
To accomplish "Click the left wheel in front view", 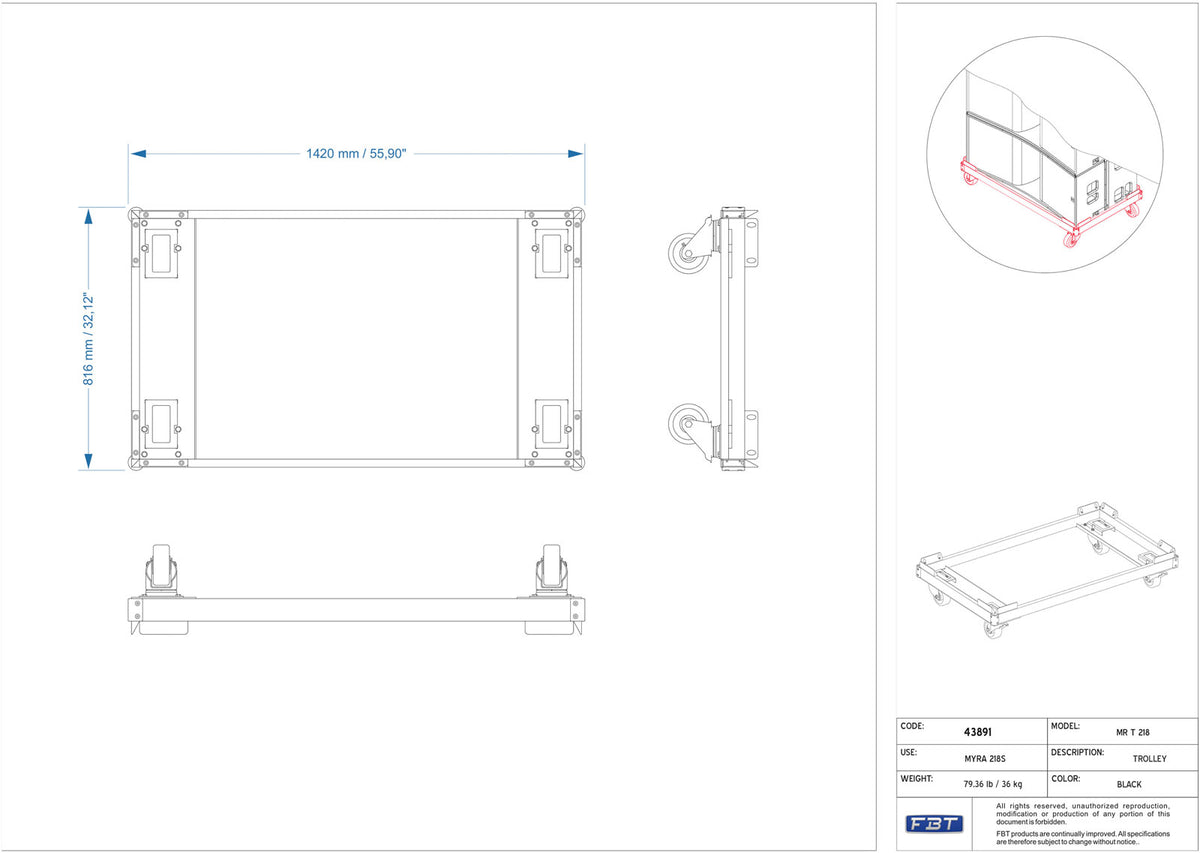I will [163, 568].
